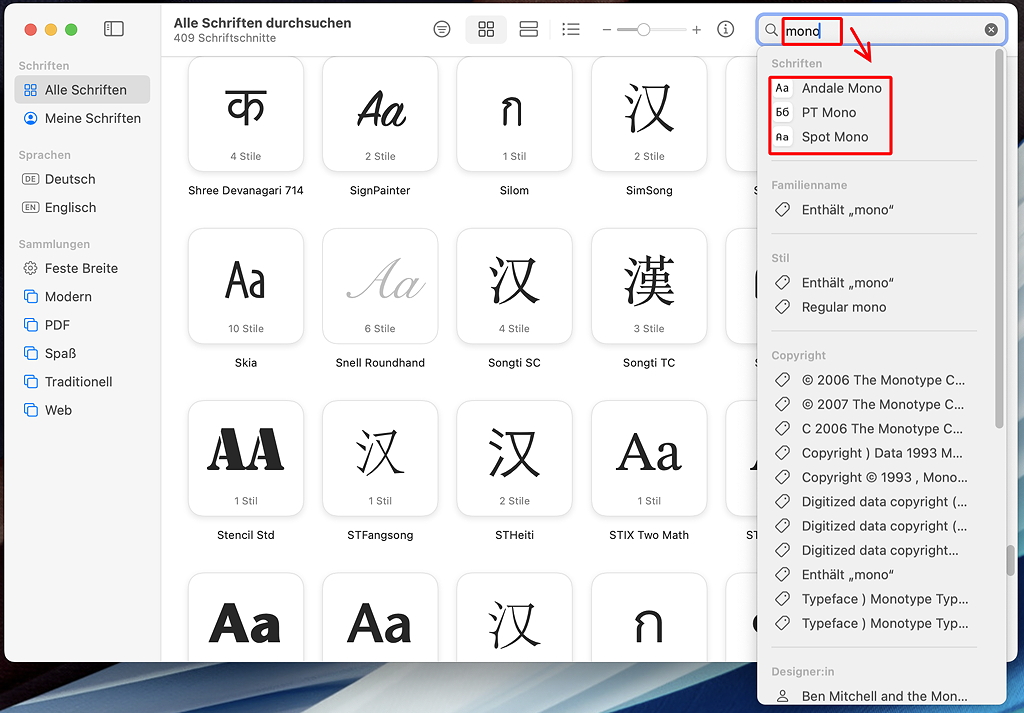Image resolution: width=1024 pixels, height=713 pixels.
Task: Switch to list view of fonts
Action: click(x=570, y=29)
